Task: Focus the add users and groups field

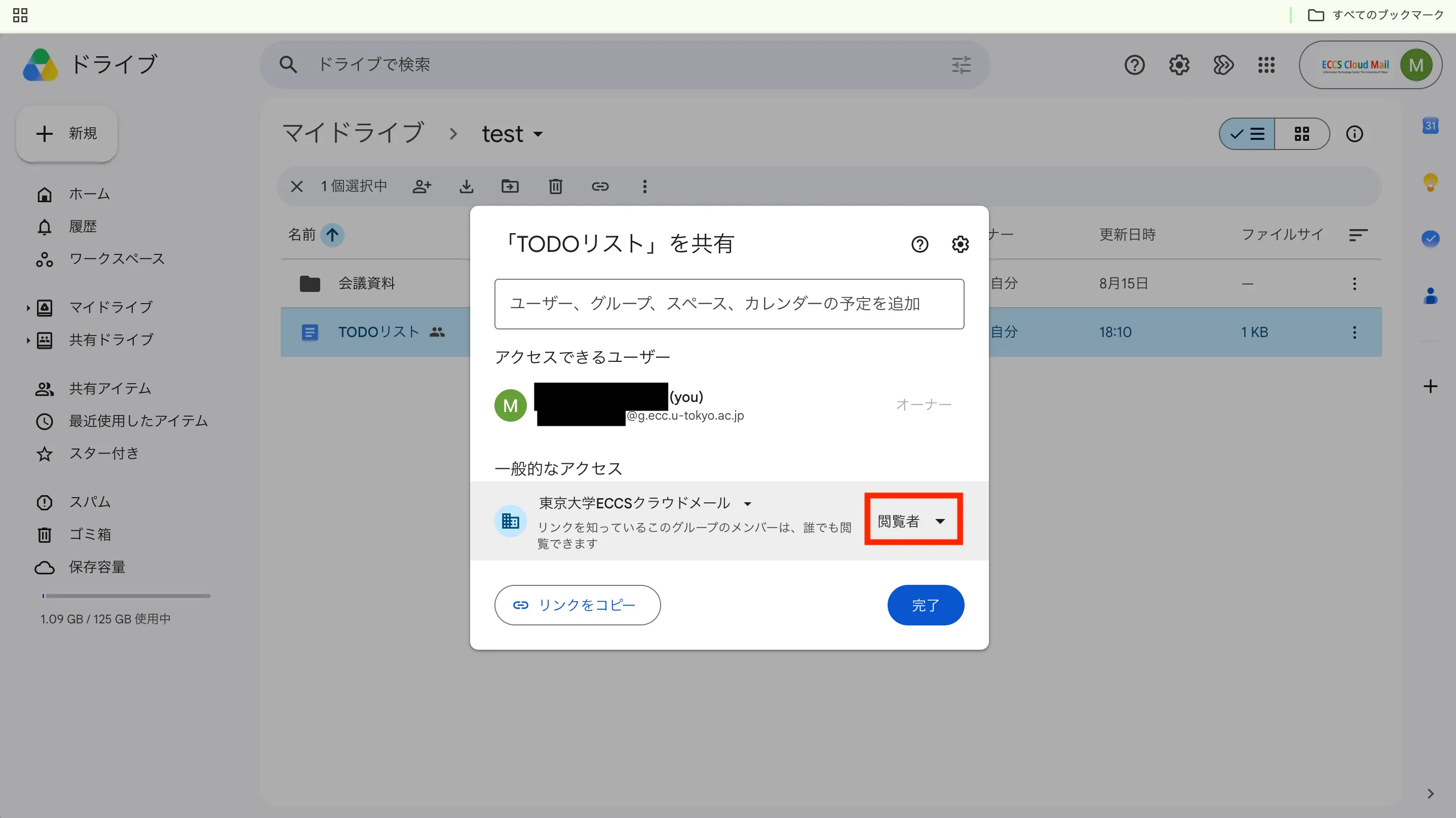Action: (729, 304)
